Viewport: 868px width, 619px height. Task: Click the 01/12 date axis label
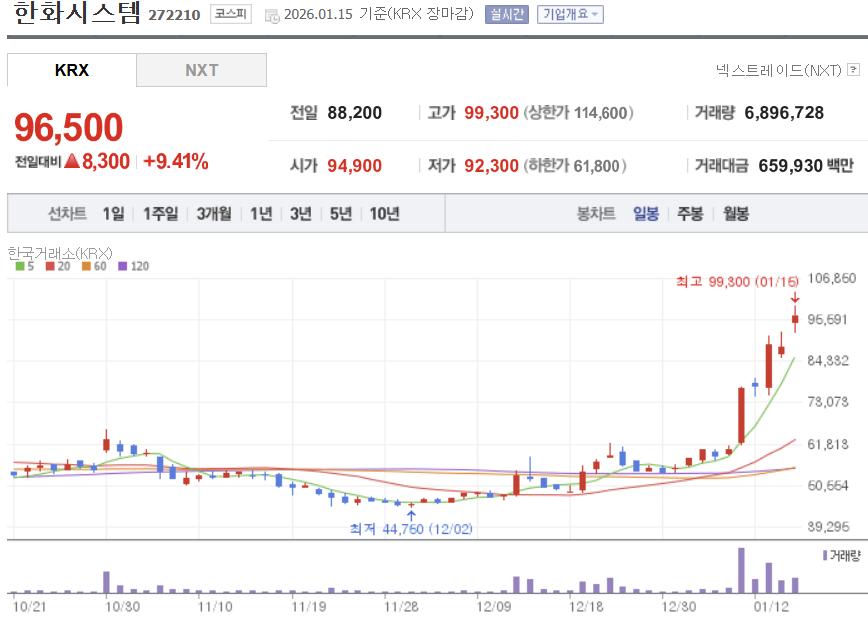point(771,607)
